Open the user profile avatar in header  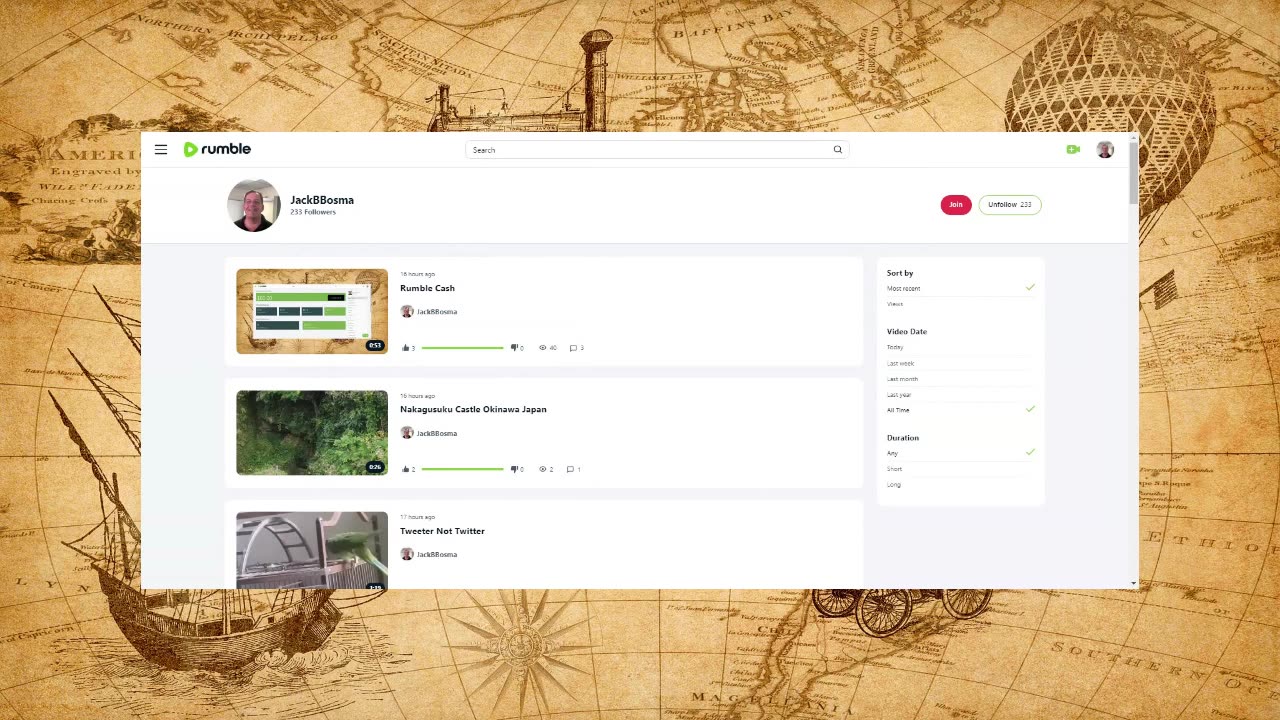pyautogui.click(x=1105, y=149)
